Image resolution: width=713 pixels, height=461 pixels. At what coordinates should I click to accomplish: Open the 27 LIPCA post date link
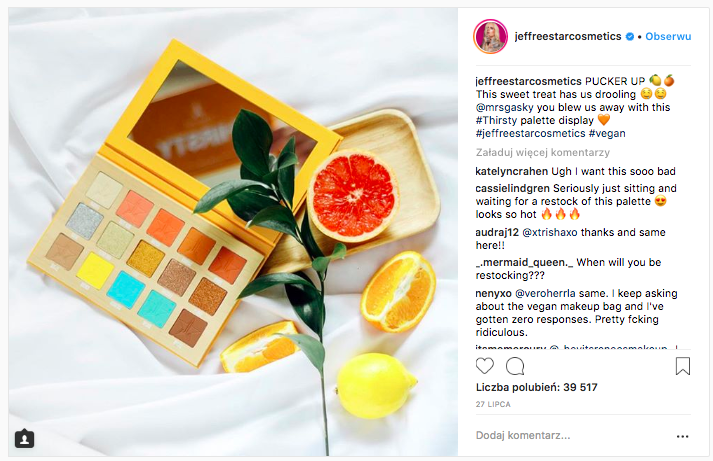tap(493, 404)
